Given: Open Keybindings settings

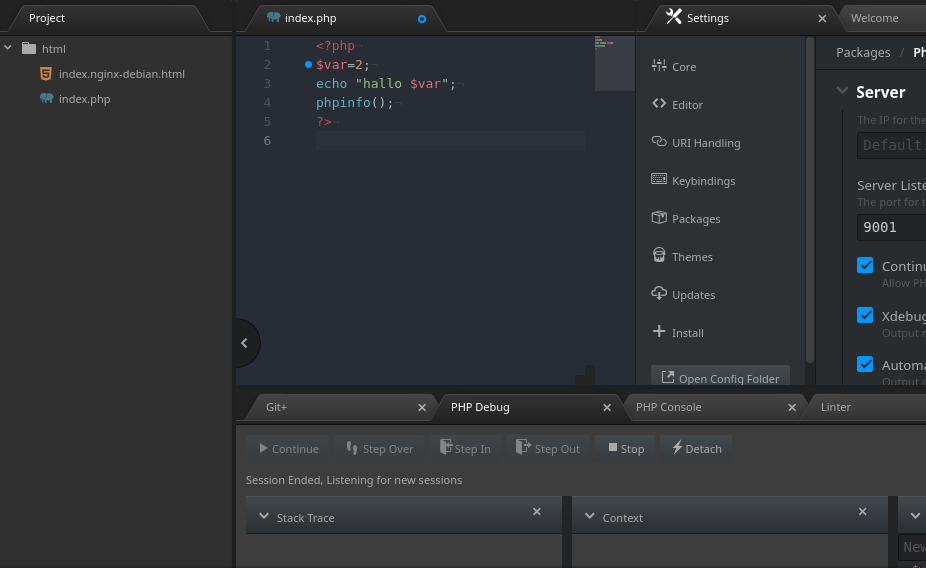Looking at the screenshot, I should pyautogui.click(x=693, y=181).
